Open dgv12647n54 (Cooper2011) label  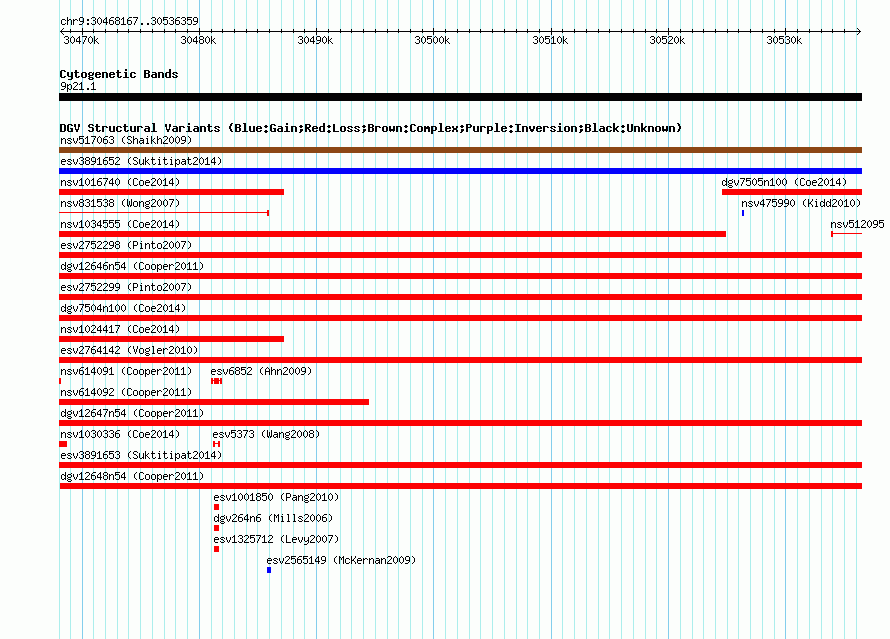pyautogui.click(x=132, y=413)
